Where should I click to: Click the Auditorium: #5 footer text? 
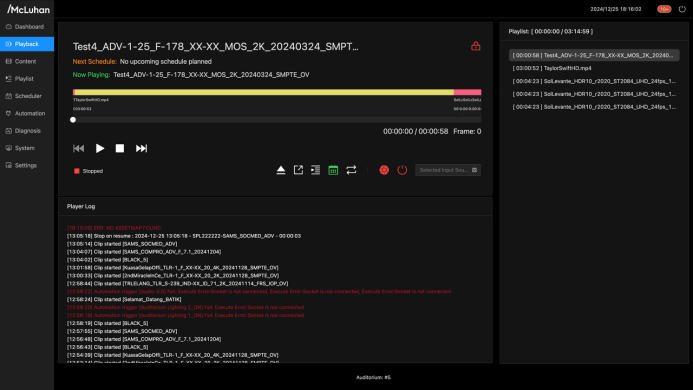point(373,377)
